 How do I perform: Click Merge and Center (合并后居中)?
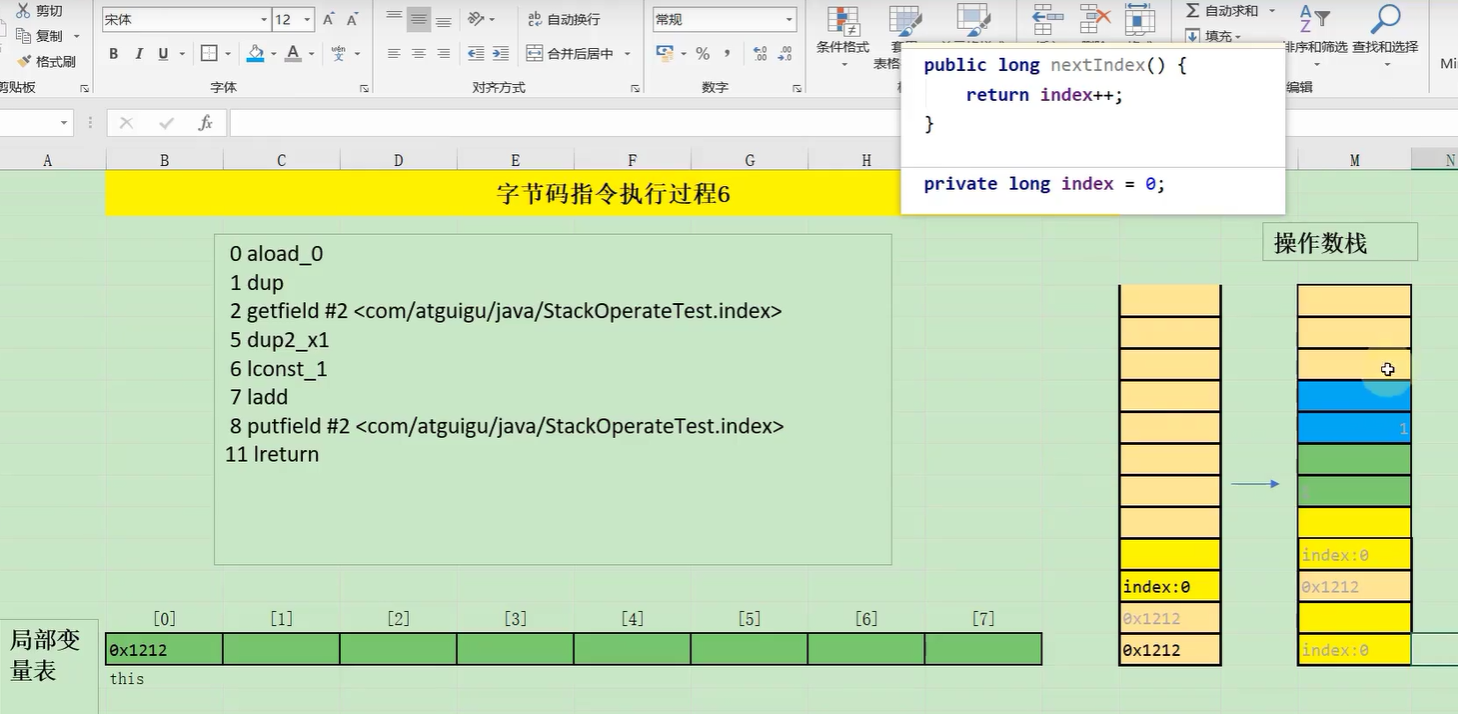(x=571, y=54)
